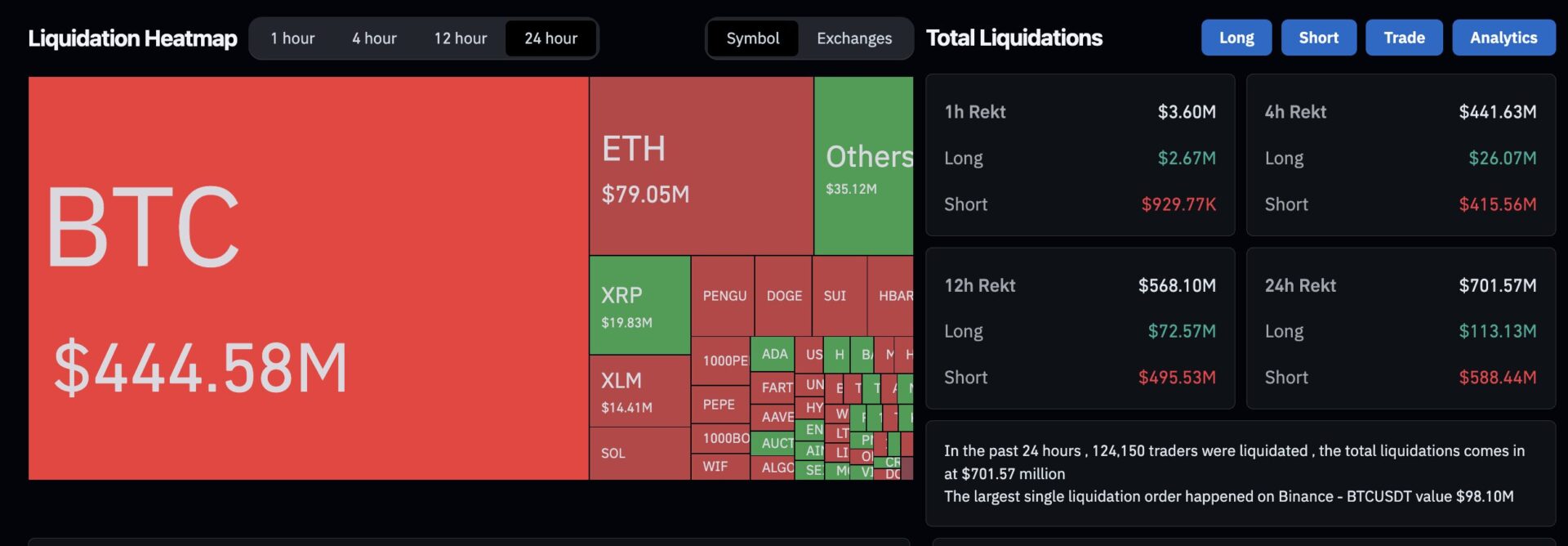Select the 1 hour timeframe
Image resolution: width=1568 pixels, height=546 pixels.
pyautogui.click(x=292, y=38)
